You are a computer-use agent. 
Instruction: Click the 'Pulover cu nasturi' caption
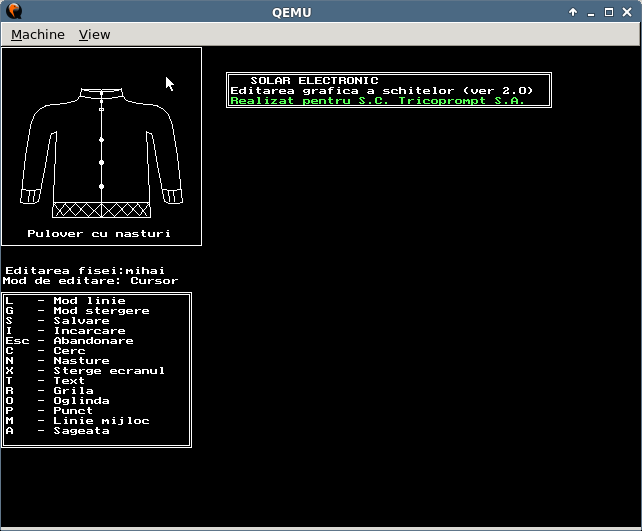(99, 234)
